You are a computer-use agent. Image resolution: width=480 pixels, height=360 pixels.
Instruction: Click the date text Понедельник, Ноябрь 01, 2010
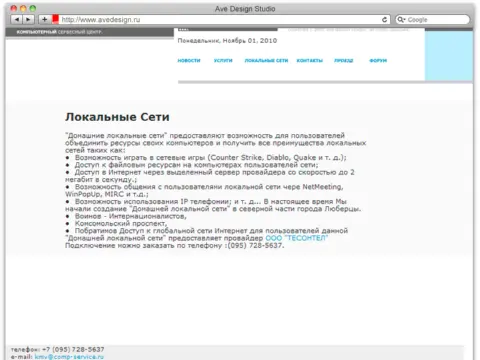(227, 41)
